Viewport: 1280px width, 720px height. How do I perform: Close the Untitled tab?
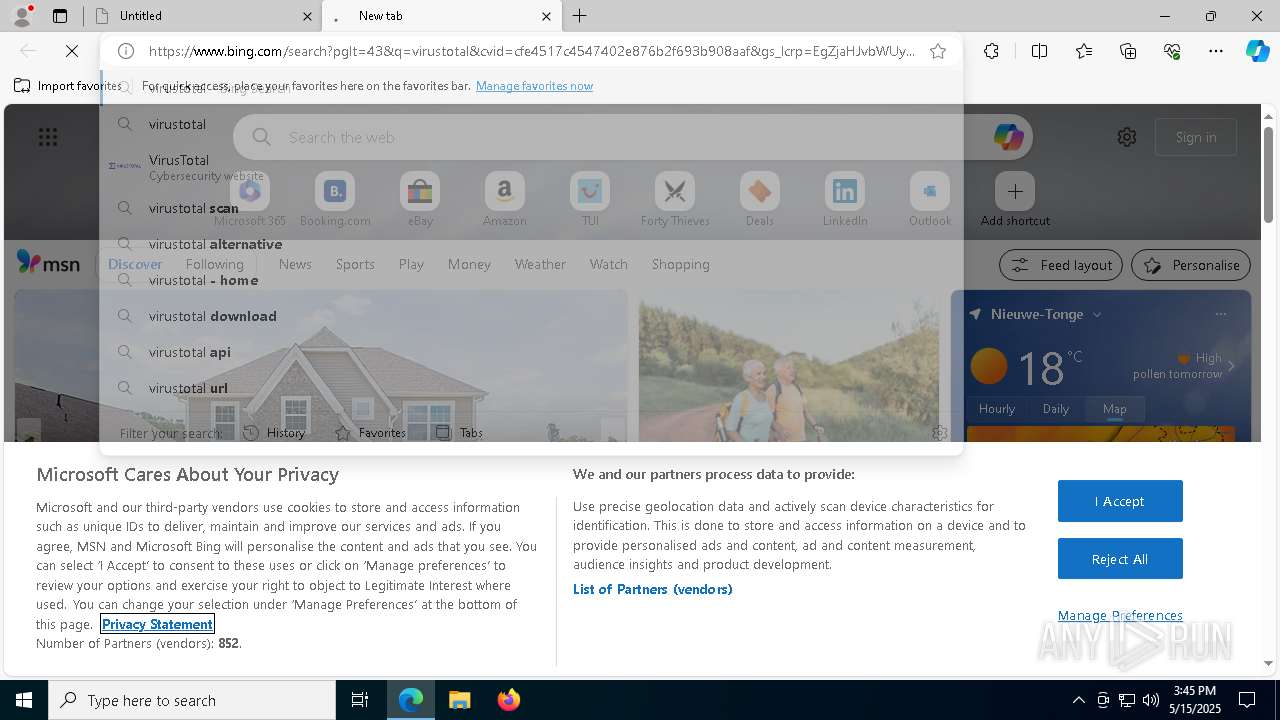pyautogui.click(x=307, y=16)
